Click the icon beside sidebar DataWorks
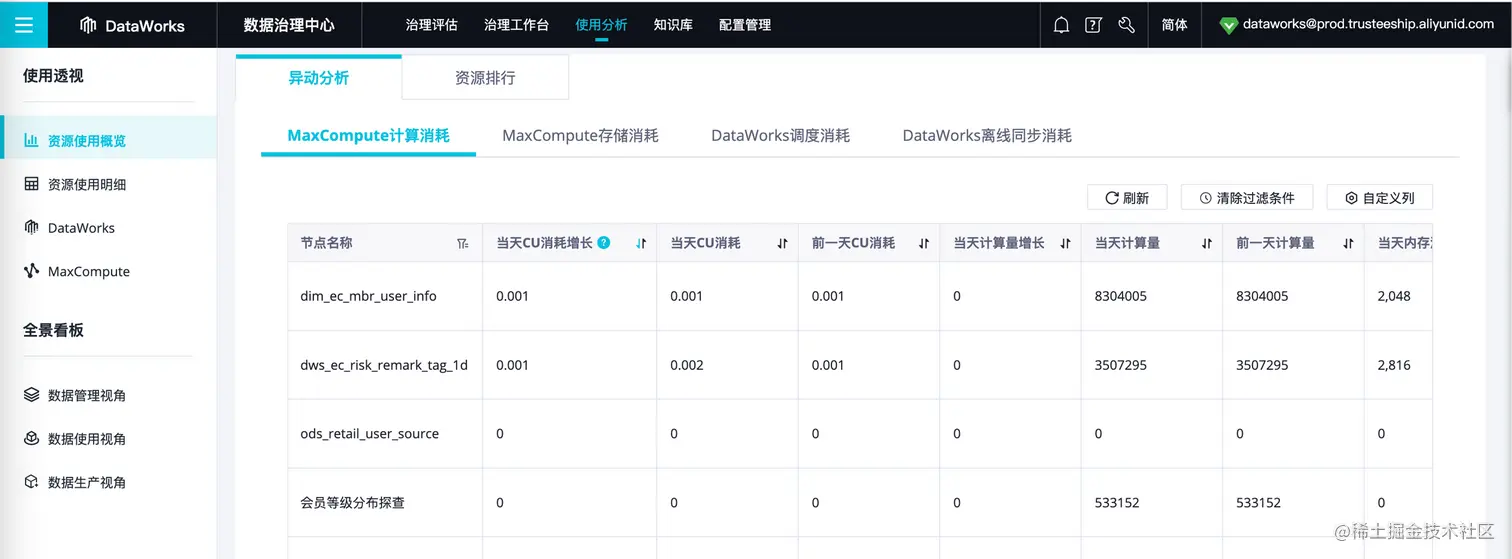The width and height of the screenshot is (1512, 559). pos(31,227)
